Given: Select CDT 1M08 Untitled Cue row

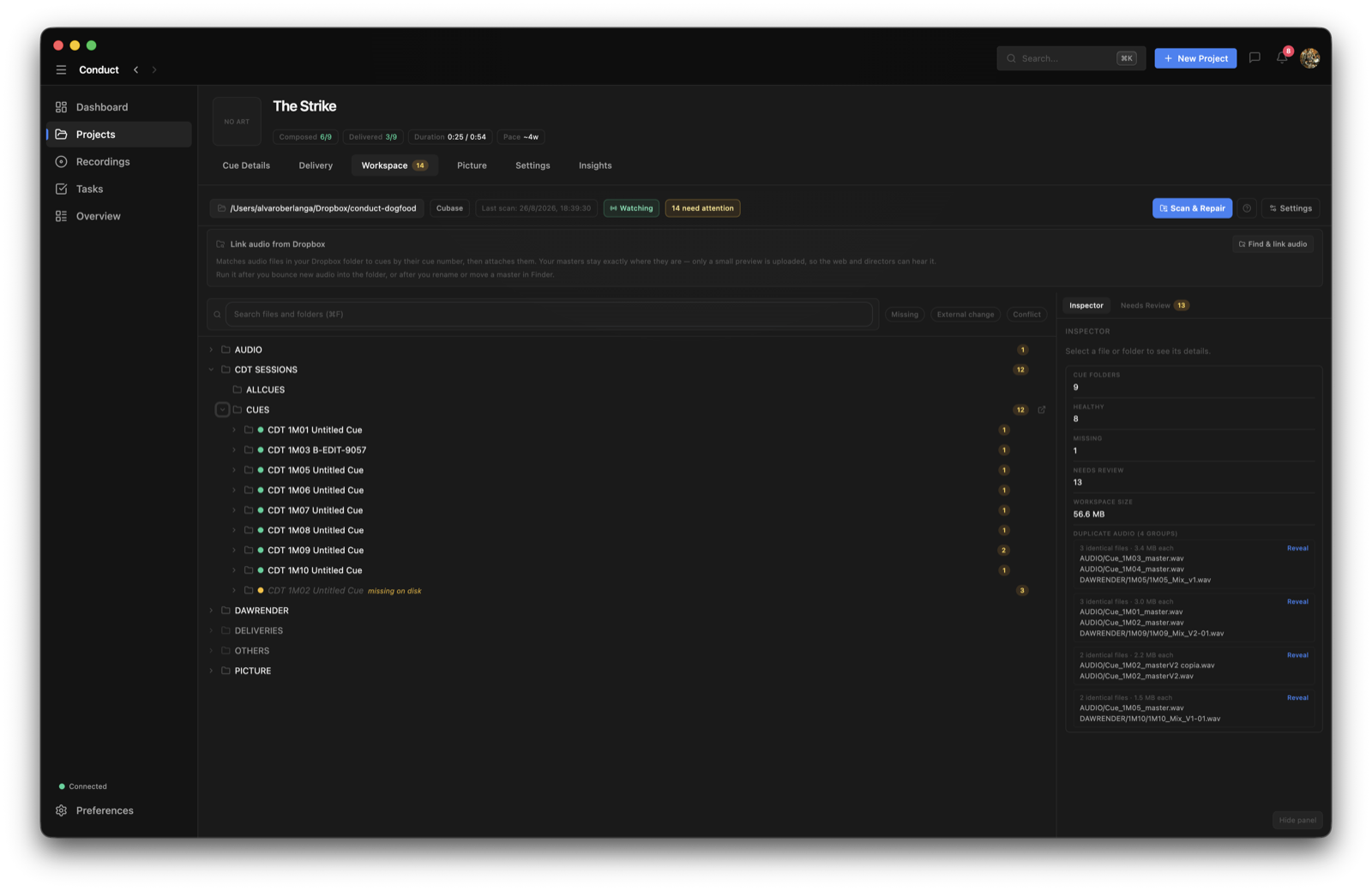Looking at the screenshot, I should click(x=628, y=531).
